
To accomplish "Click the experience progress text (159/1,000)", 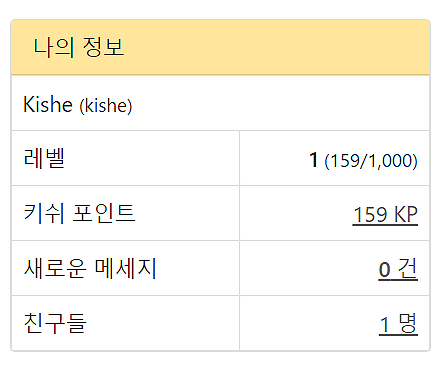I will point(371,161).
